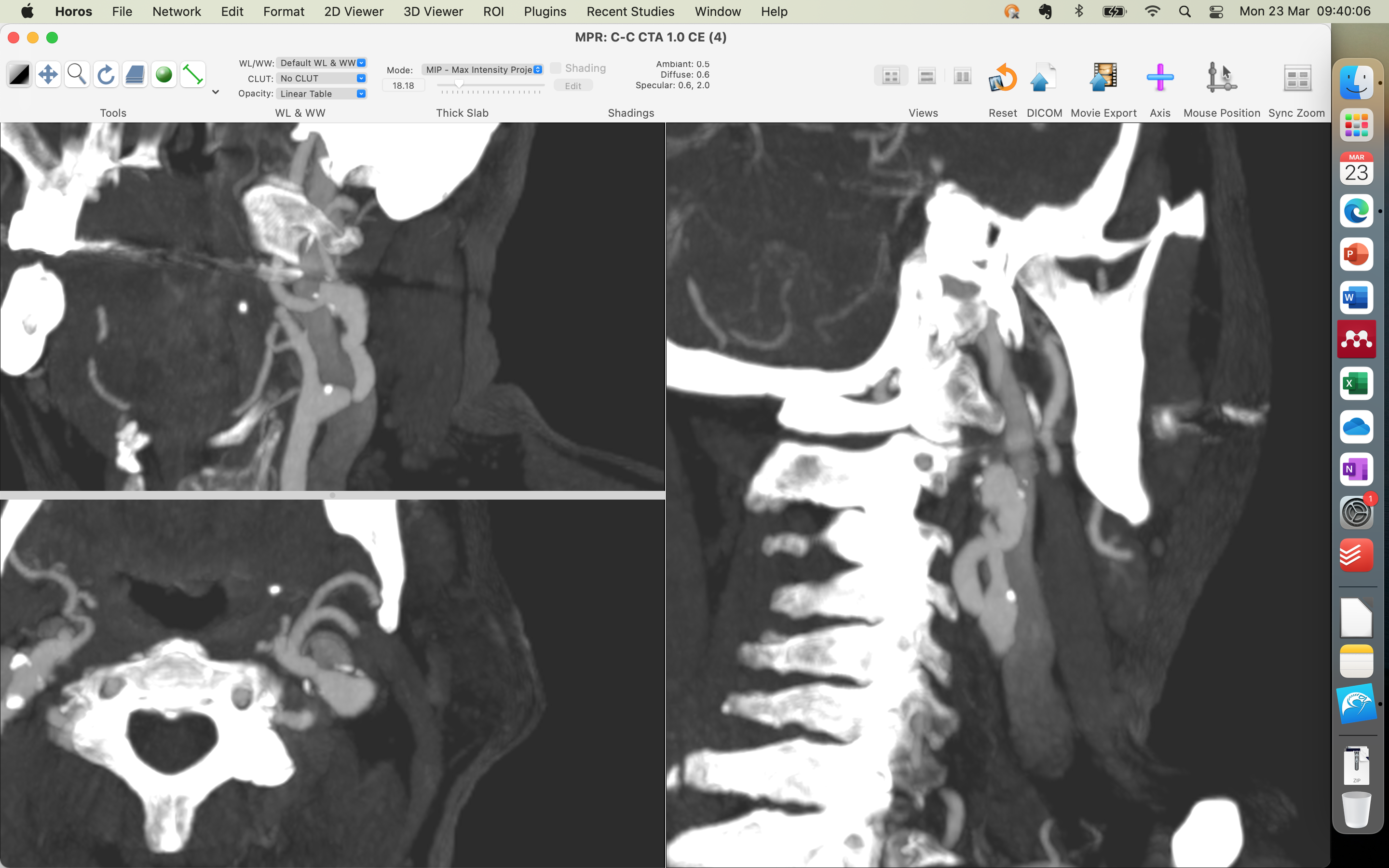This screenshot has width=1389, height=868.
Task: Click the Reset view icon
Action: (1002, 78)
